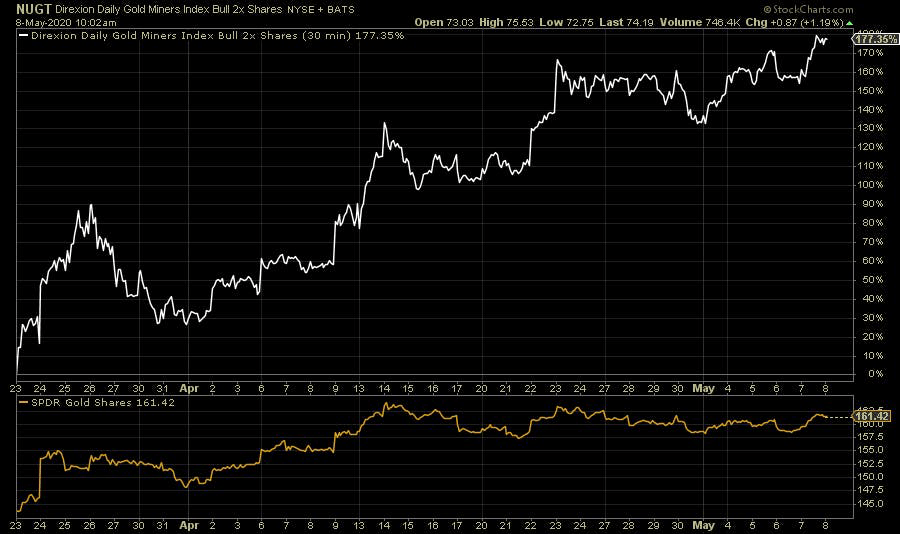Image resolution: width=900 pixels, height=534 pixels.
Task: Click the NUGT ticker symbol
Action: click(x=34, y=9)
